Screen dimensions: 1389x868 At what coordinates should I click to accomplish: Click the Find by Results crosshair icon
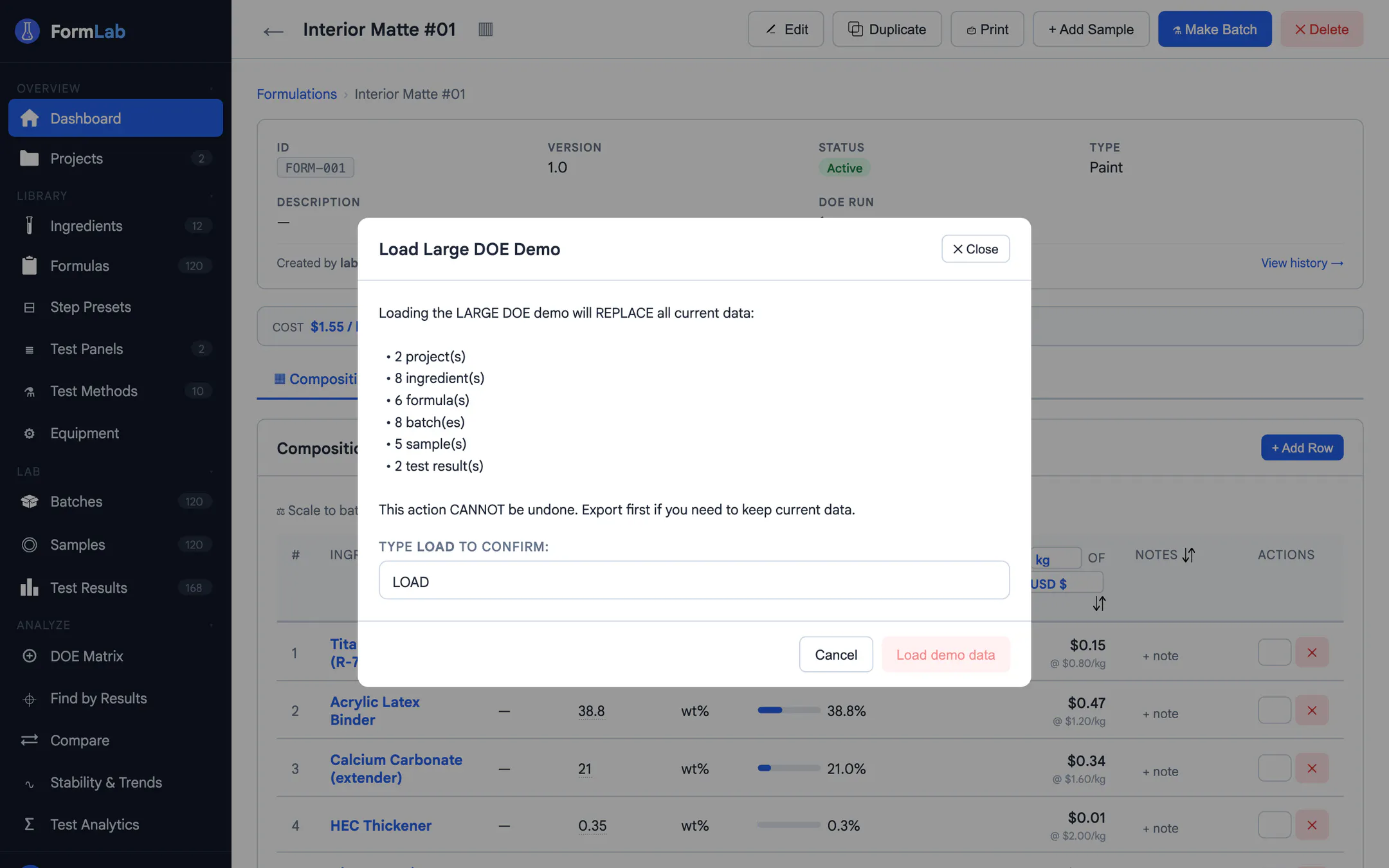point(29,699)
